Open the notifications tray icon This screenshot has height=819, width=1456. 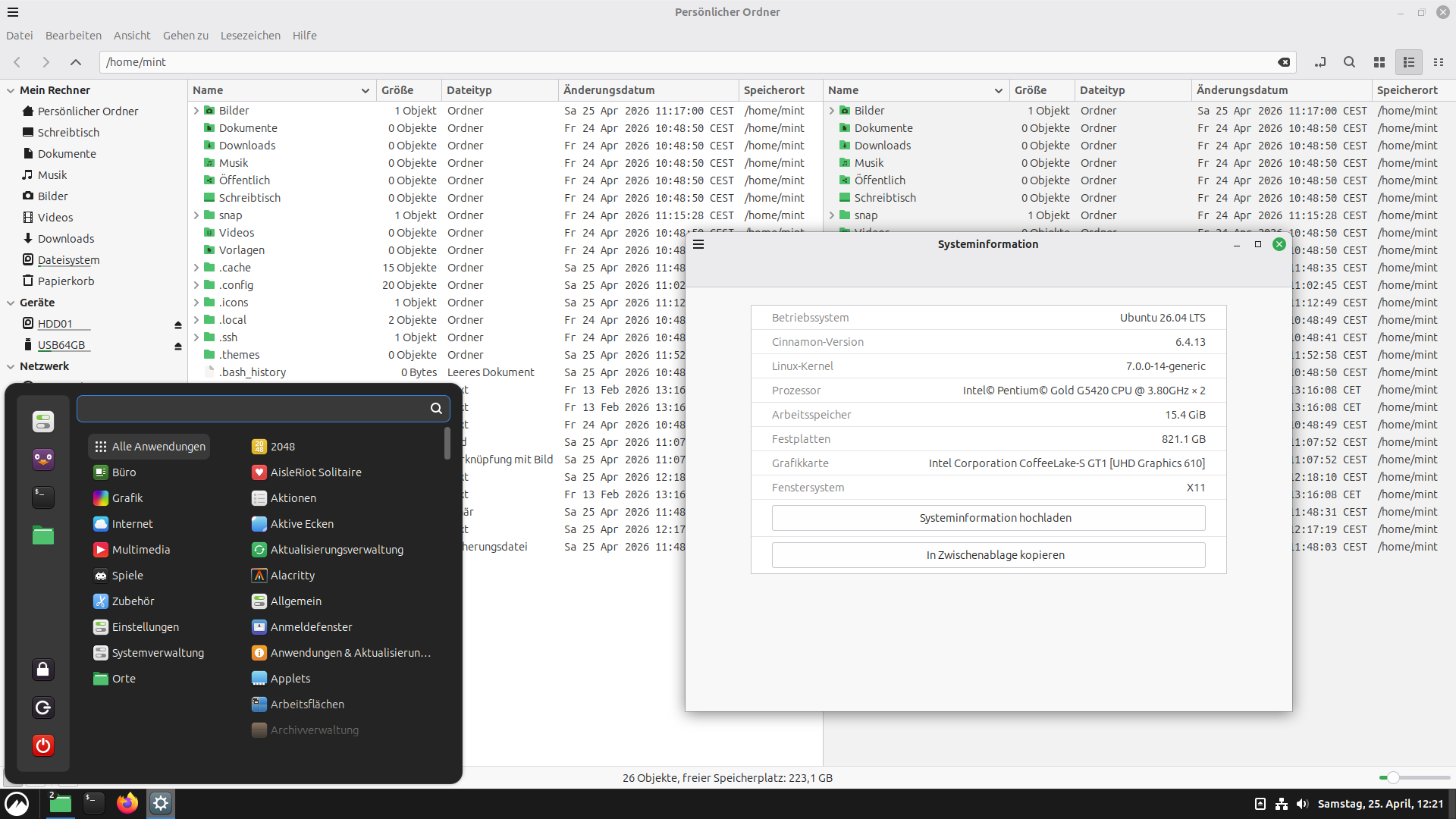(x=1260, y=804)
